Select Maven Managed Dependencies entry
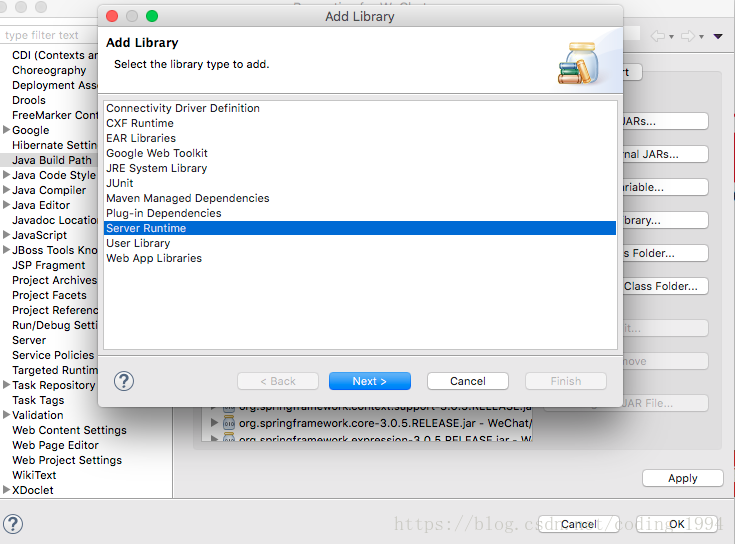This screenshot has height=544, width=735. 360,198
